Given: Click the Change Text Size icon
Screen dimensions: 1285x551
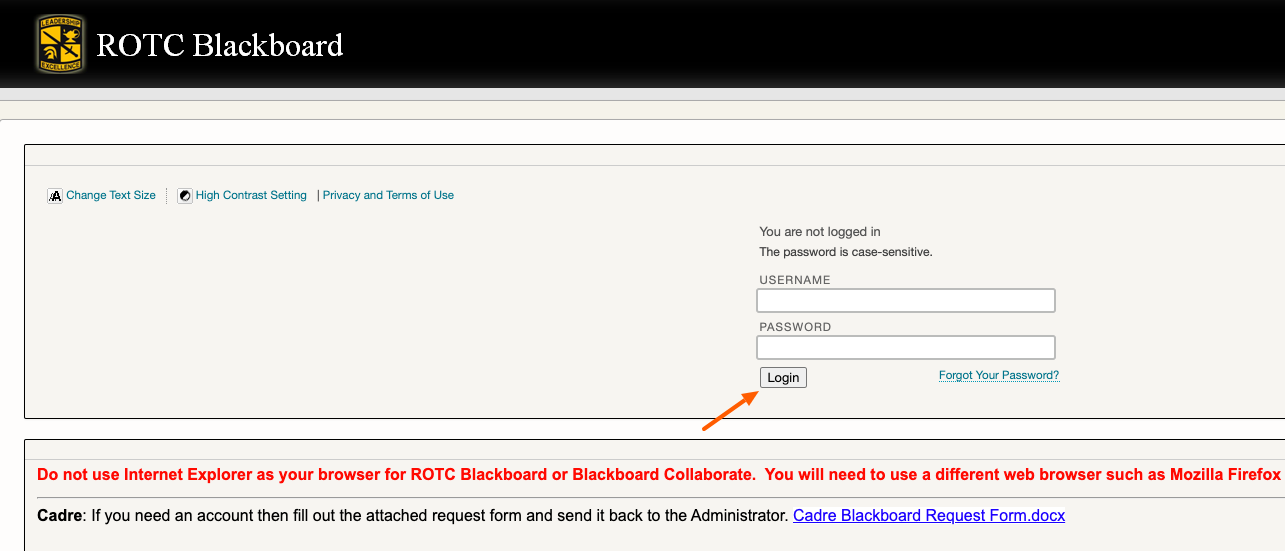Looking at the screenshot, I should [55, 196].
